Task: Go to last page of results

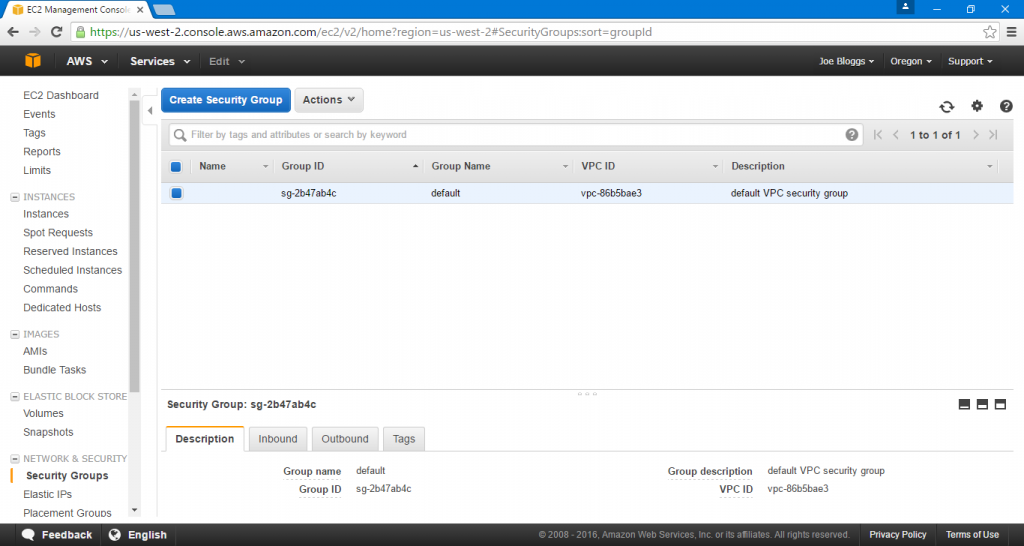Action: click(x=993, y=135)
